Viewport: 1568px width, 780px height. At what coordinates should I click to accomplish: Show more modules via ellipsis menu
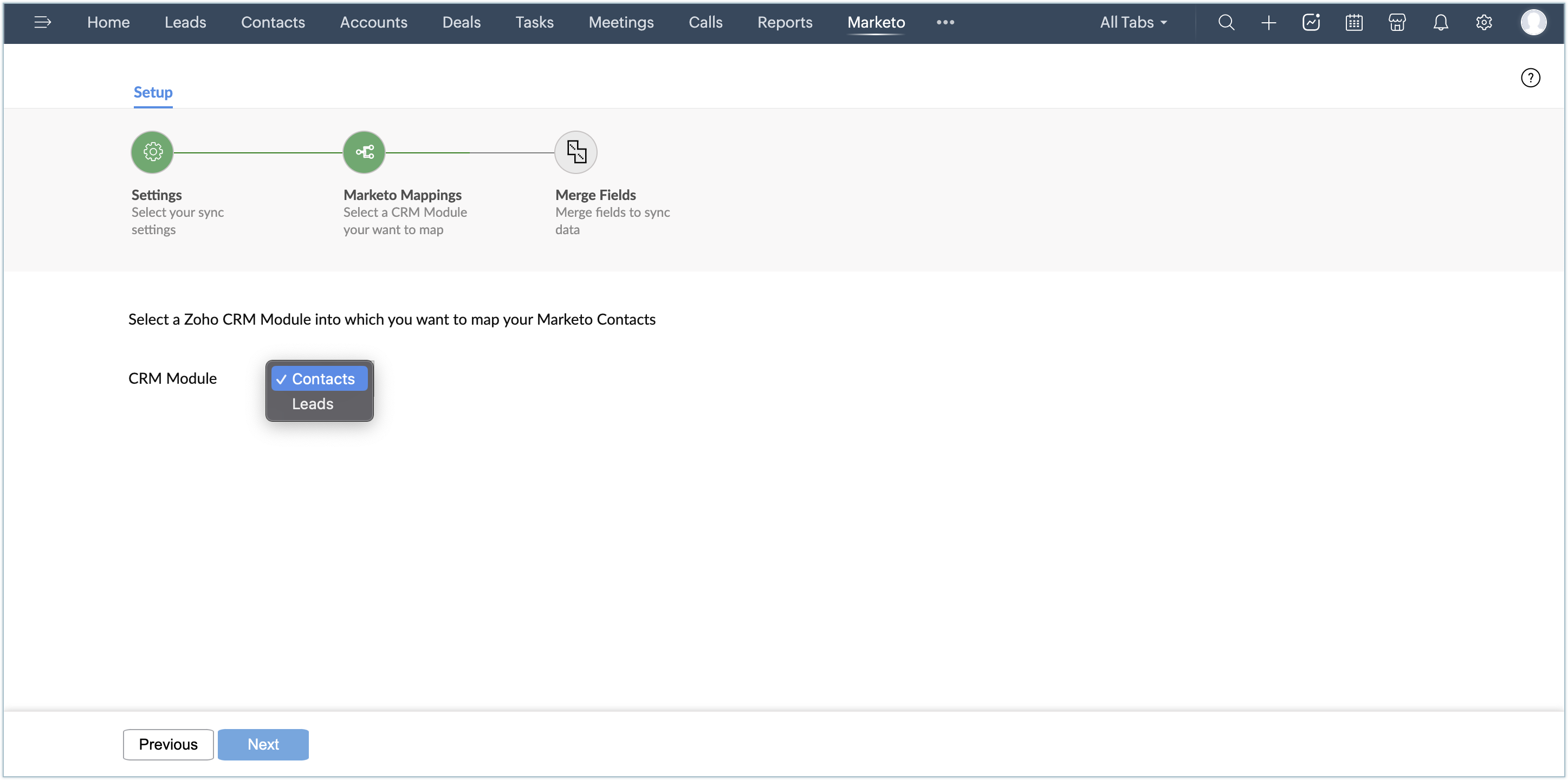pos(945,23)
